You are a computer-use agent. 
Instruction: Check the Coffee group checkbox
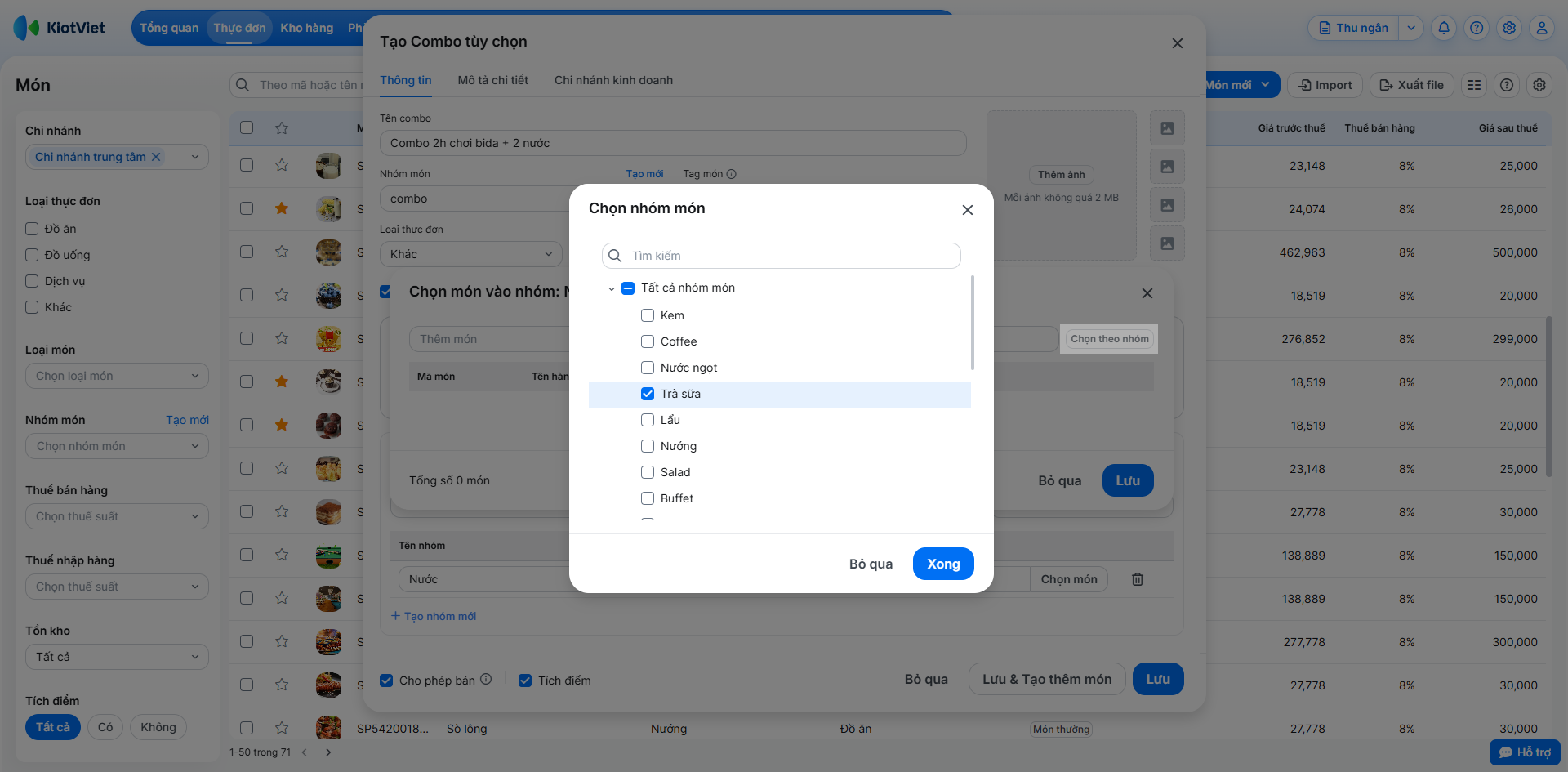[x=648, y=341]
